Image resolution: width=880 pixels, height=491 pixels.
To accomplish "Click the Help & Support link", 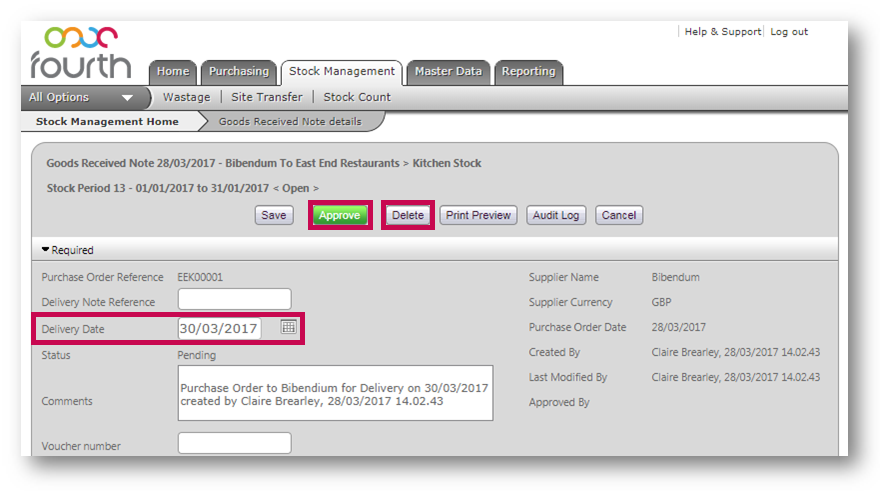I will (x=722, y=32).
